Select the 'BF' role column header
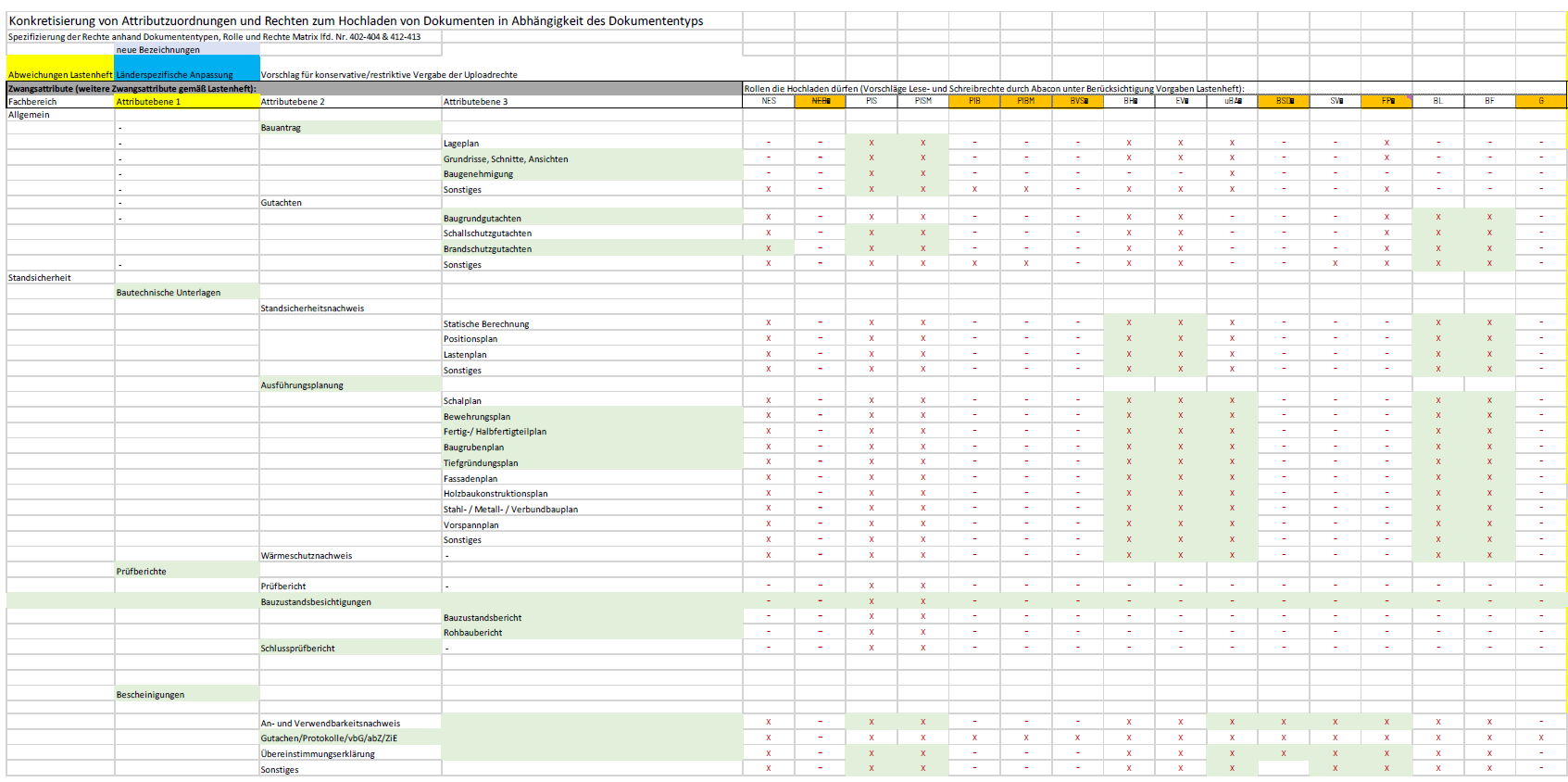Screen dimensions: 1568x782 point(1489,101)
